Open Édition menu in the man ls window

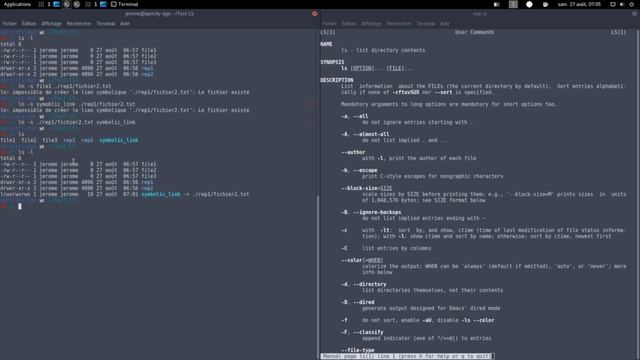tap(349, 24)
